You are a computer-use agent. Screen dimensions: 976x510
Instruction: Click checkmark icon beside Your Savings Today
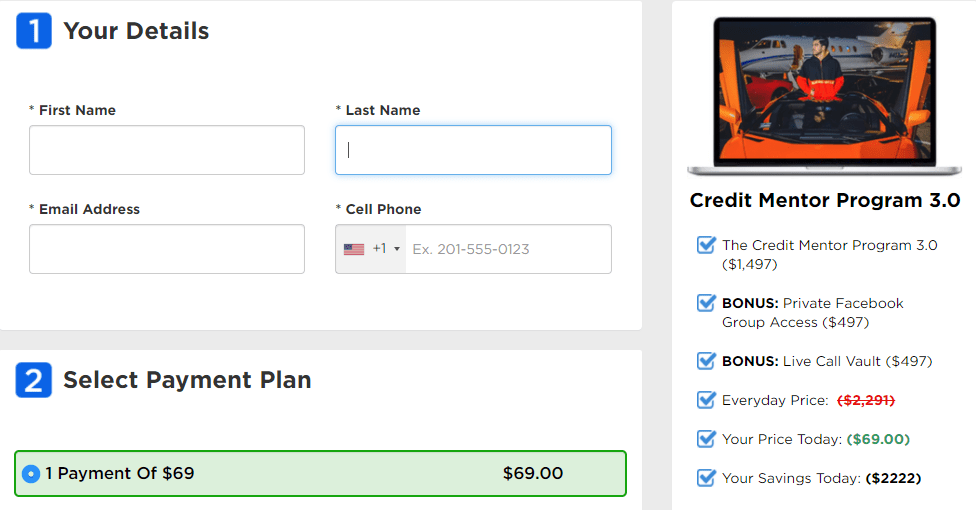[706, 478]
